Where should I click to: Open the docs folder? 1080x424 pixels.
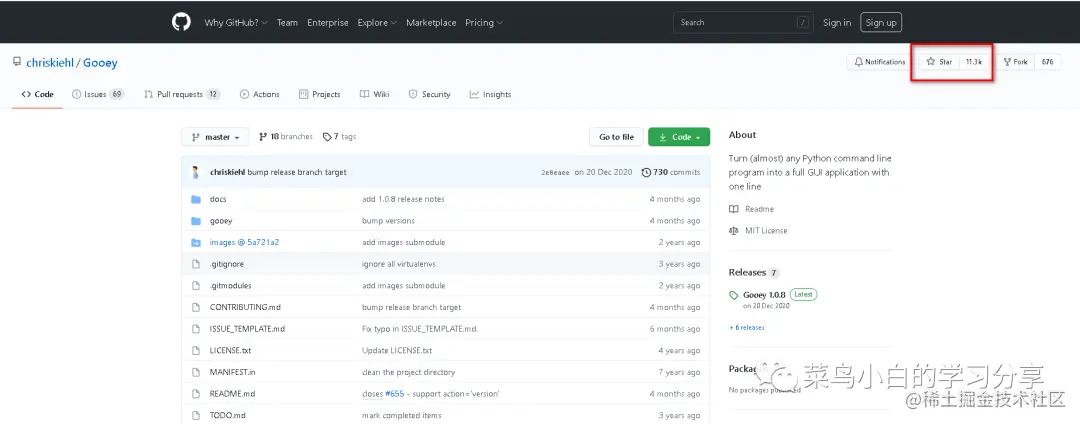pyautogui.click(x=218, y=199)
